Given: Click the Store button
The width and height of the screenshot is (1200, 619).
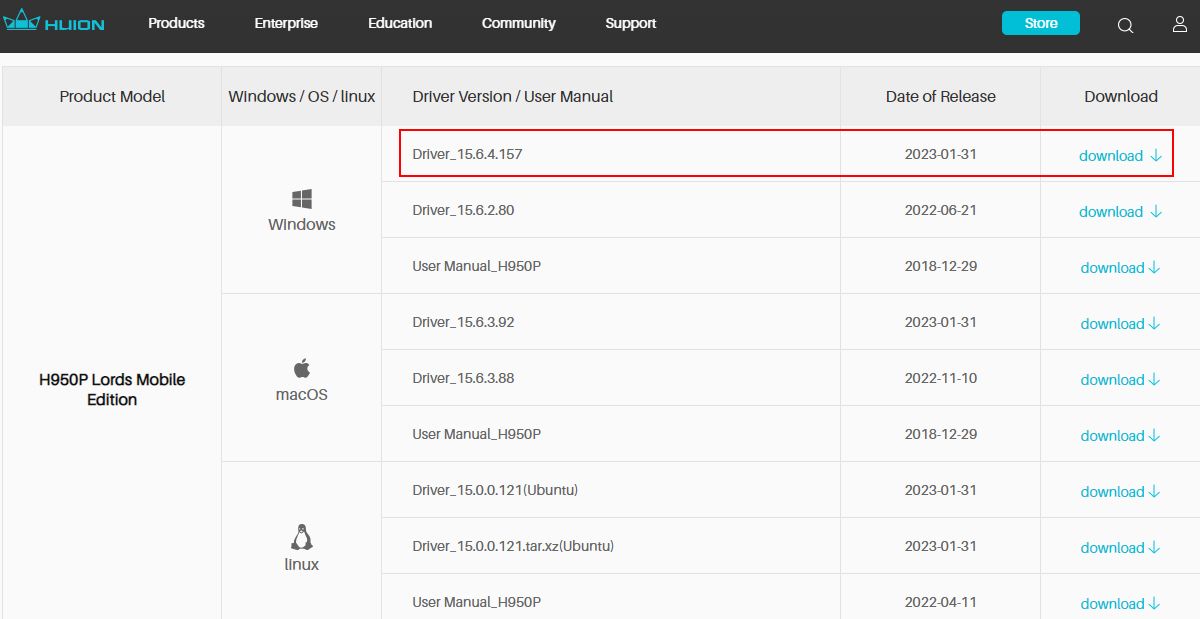Looking at the screenshot, I should (x=1040, y=23).
